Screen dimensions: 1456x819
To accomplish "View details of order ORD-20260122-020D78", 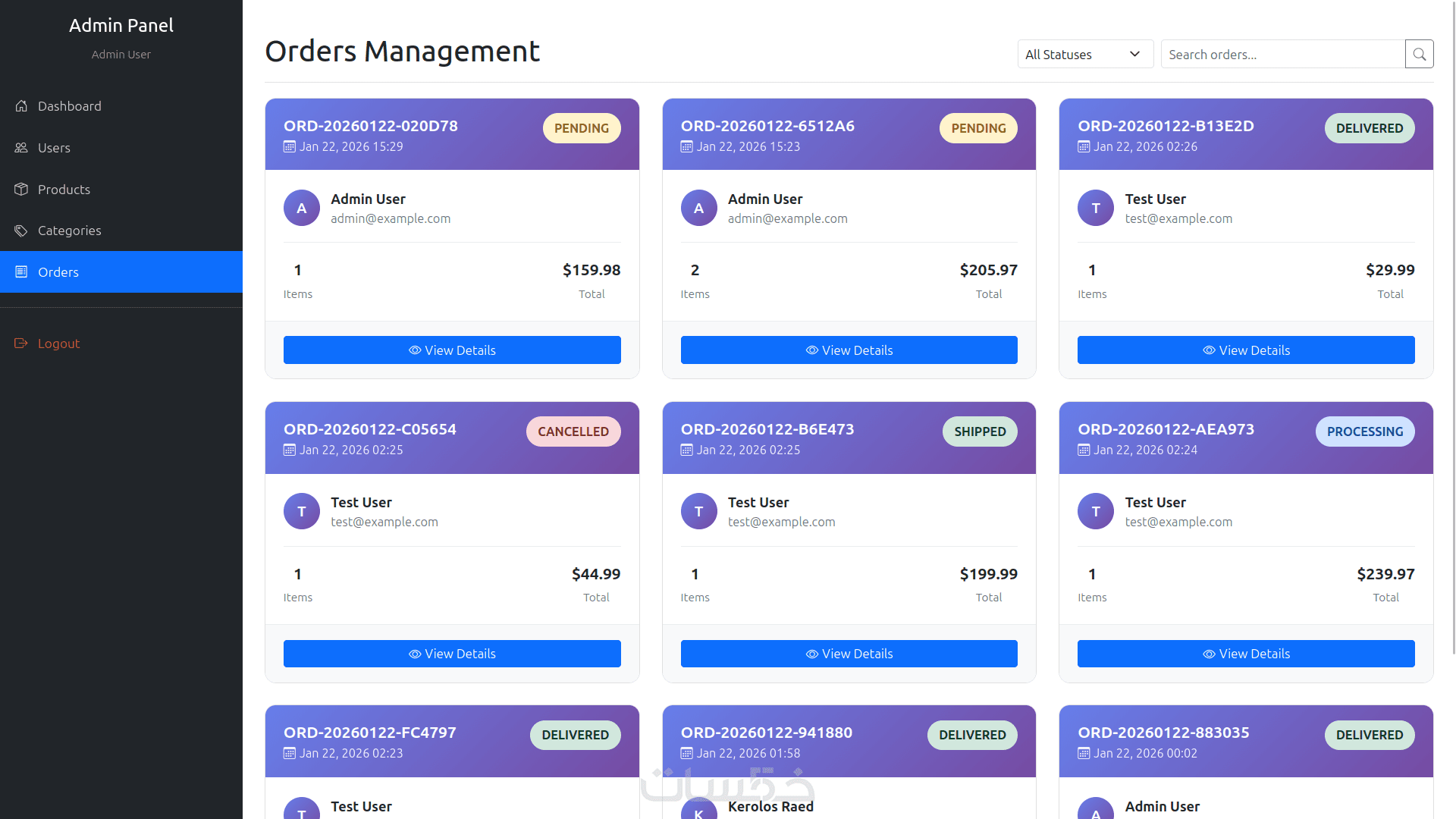I will pyautogui.click(x=452, y=350).
